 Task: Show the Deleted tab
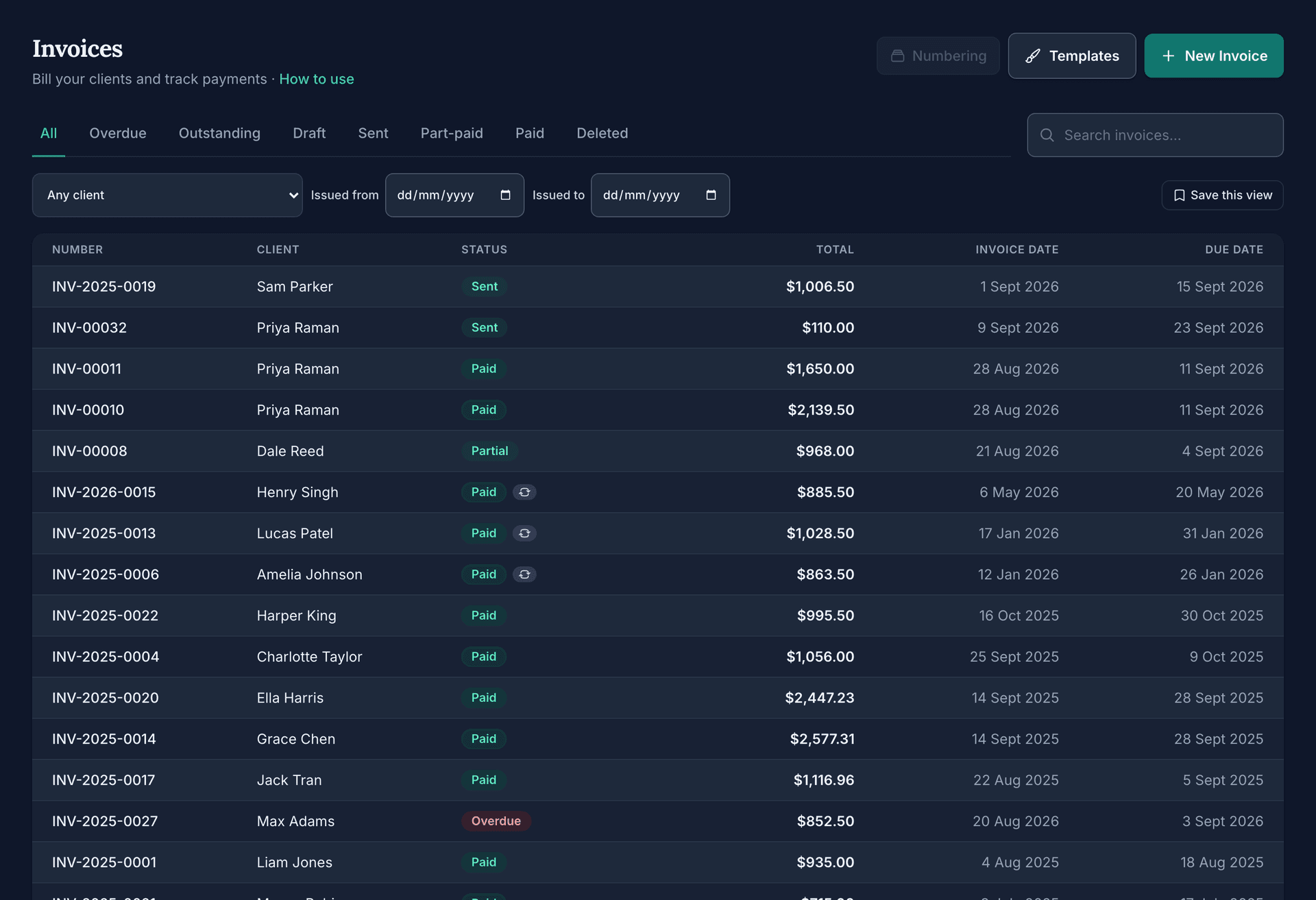point(602,133)
